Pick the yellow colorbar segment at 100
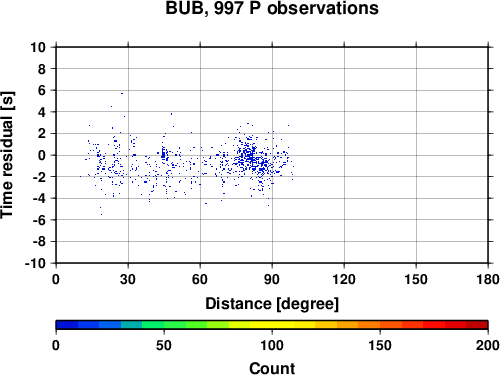Screen dimensions: 500x375 click(272, 325)
